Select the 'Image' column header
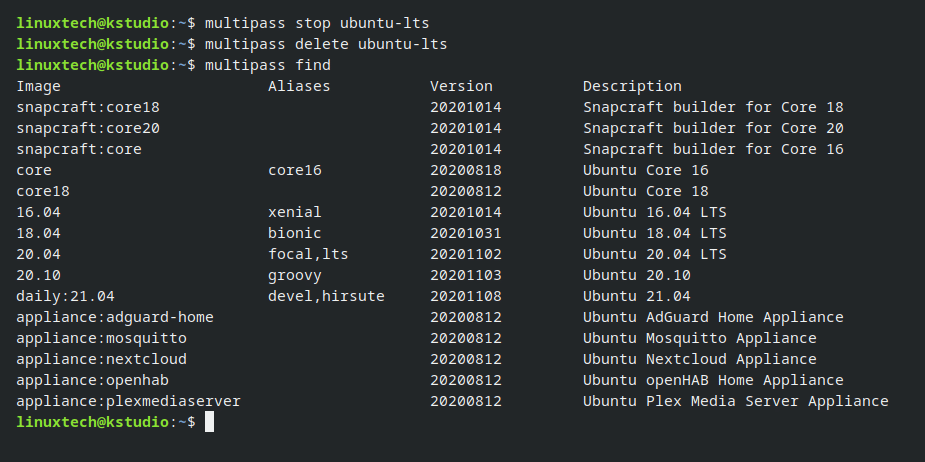The height and width of the screenshot is (462, 925). click(38, 86)
